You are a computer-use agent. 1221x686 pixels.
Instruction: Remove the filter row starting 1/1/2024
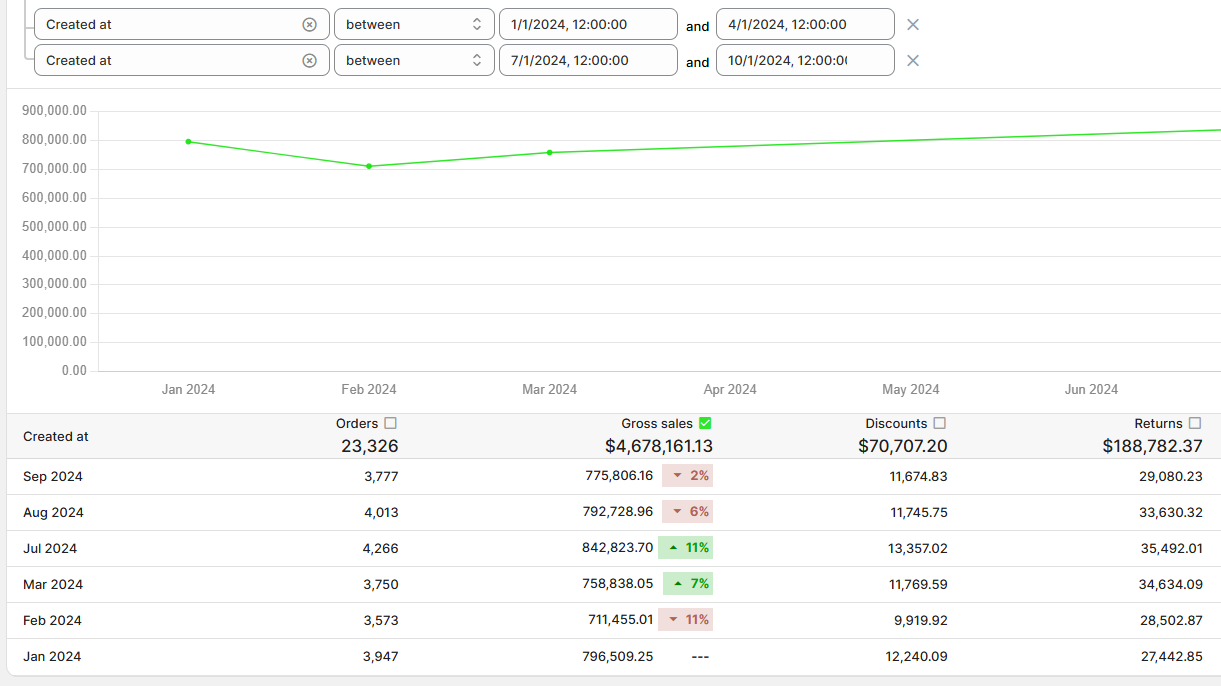pos(912,25)
